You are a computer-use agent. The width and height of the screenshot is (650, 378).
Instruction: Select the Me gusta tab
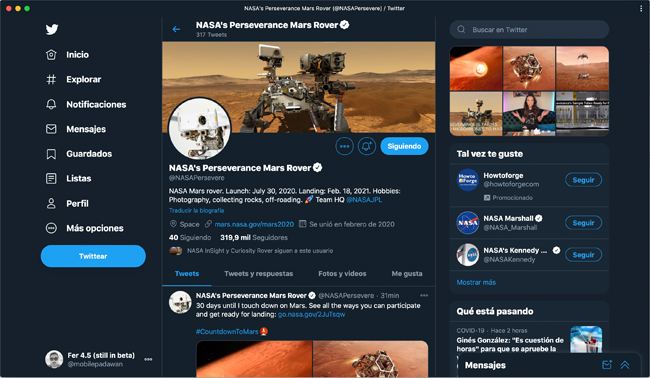[x=407, y=274]
